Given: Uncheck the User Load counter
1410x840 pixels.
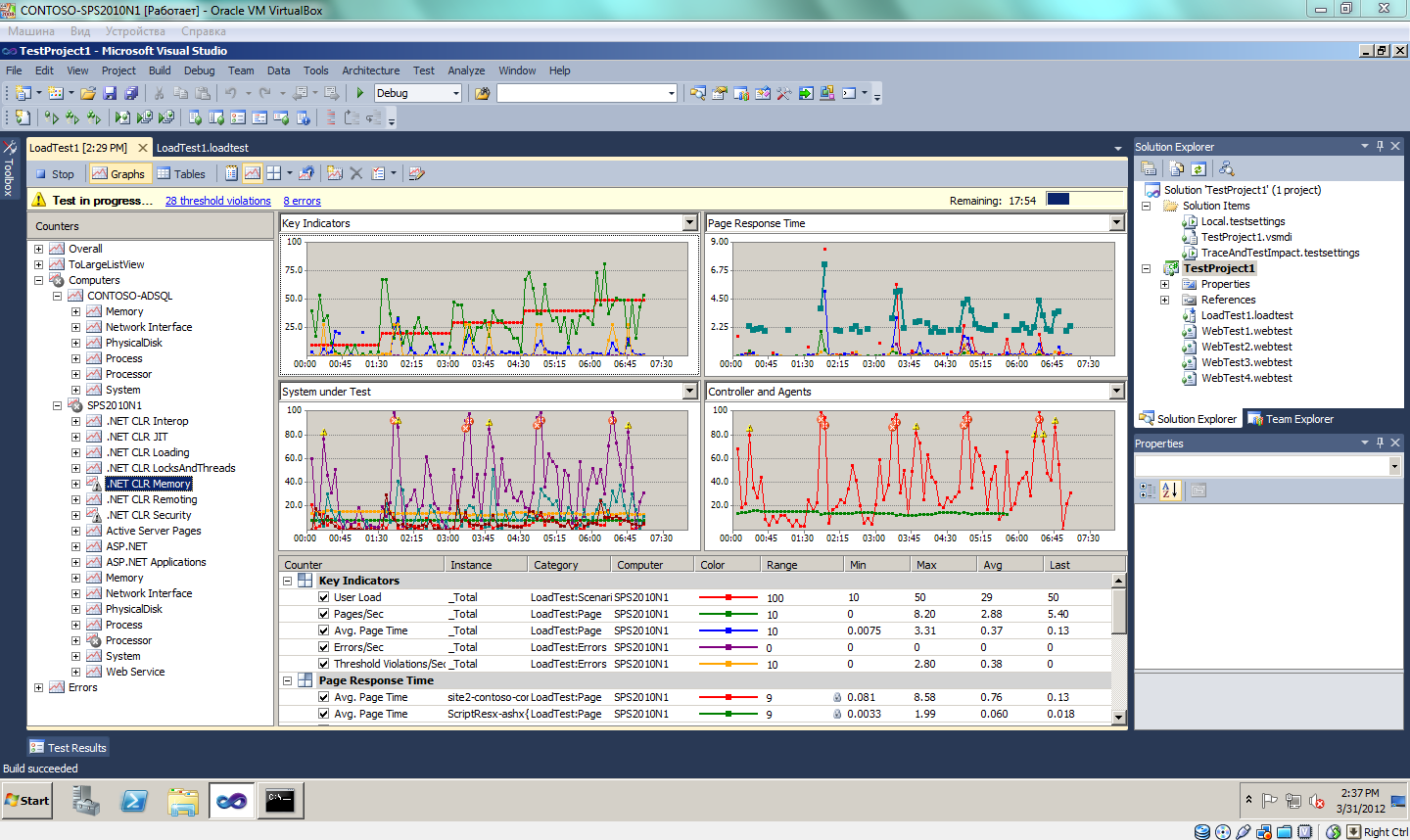Looking at the screenshot, I should 323,597.
